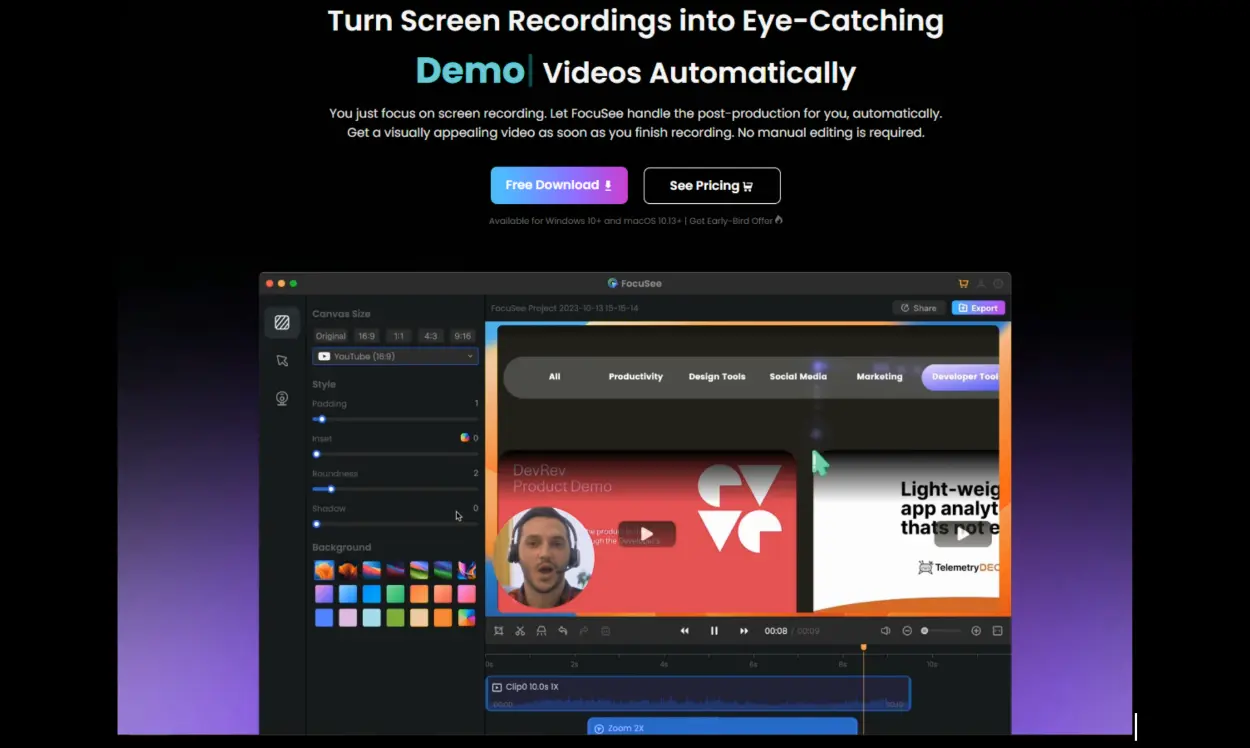The width and height of the screenshot is (1250, 748).
Task: Select the scissors cut tool
Action: click(x=520, y=631)
